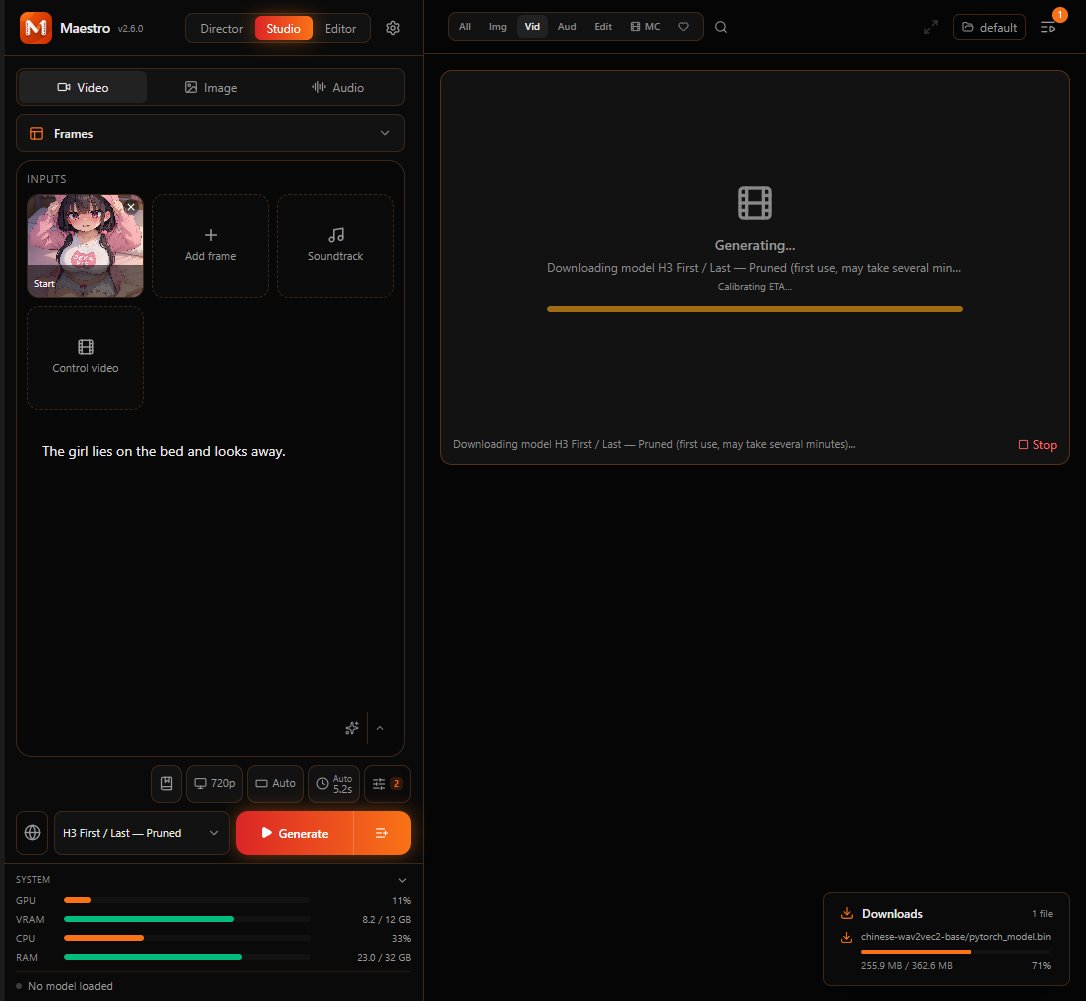The image size is (1086, 1001).
Task: Click the VRAM usage bar
Action: click(187, 919)
